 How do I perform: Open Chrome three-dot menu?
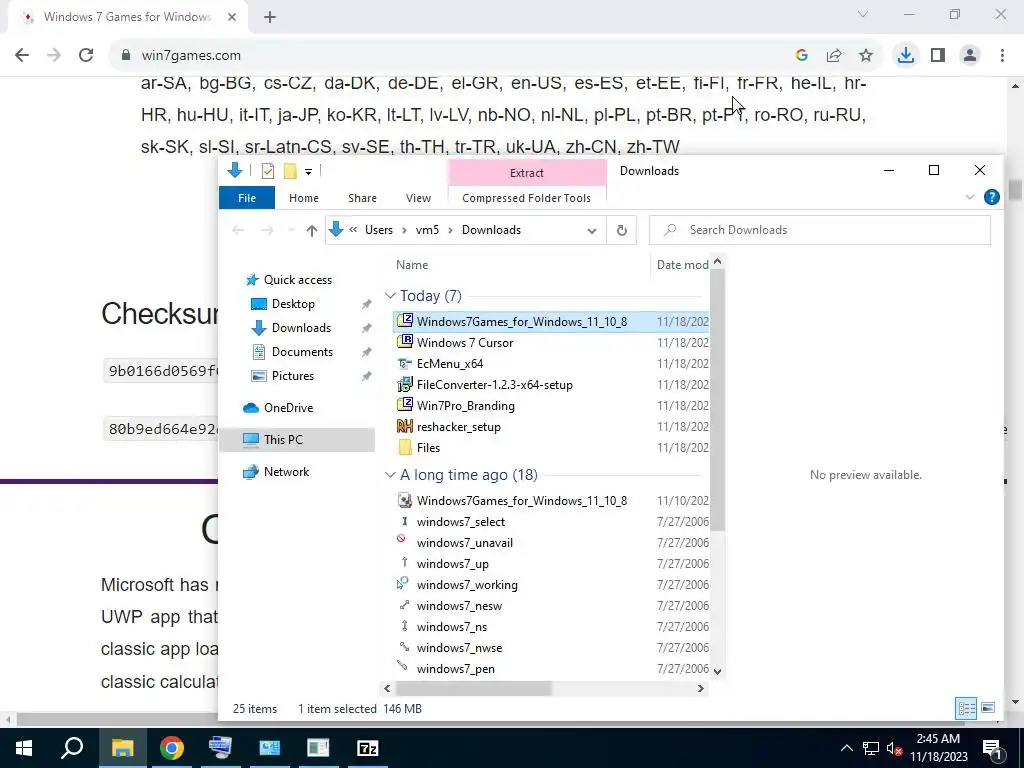coord(1002,56)
